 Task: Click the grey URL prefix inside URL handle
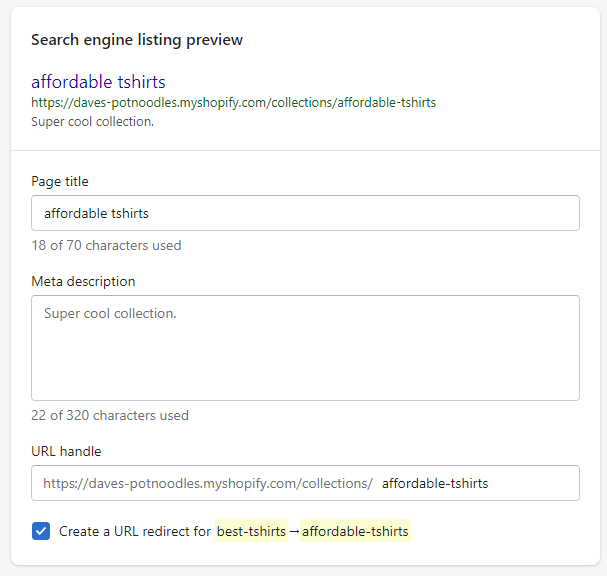(208, 483)
